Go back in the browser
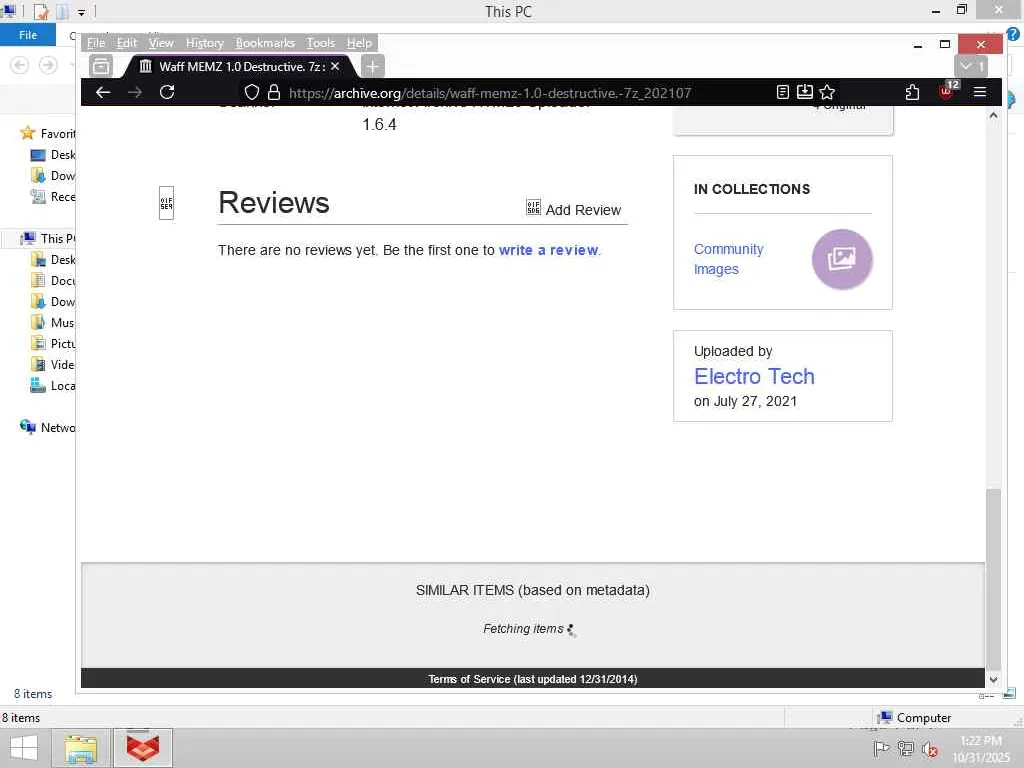Screen dimensions: 1024x768 click(103, 92)
